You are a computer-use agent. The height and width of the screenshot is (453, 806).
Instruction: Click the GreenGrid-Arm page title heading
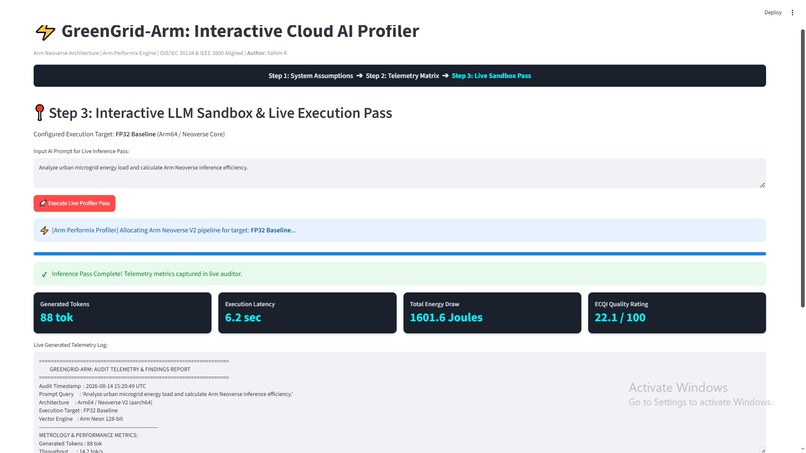coord(240,31)
